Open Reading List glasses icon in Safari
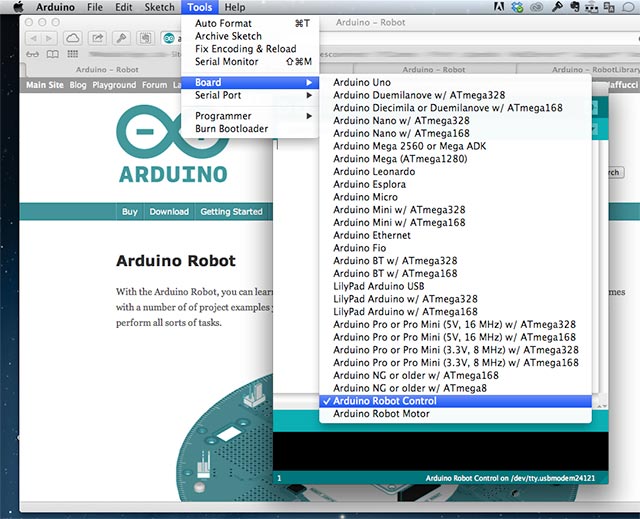Viewport: 640px width, 519px height. (x=33, y=54)
